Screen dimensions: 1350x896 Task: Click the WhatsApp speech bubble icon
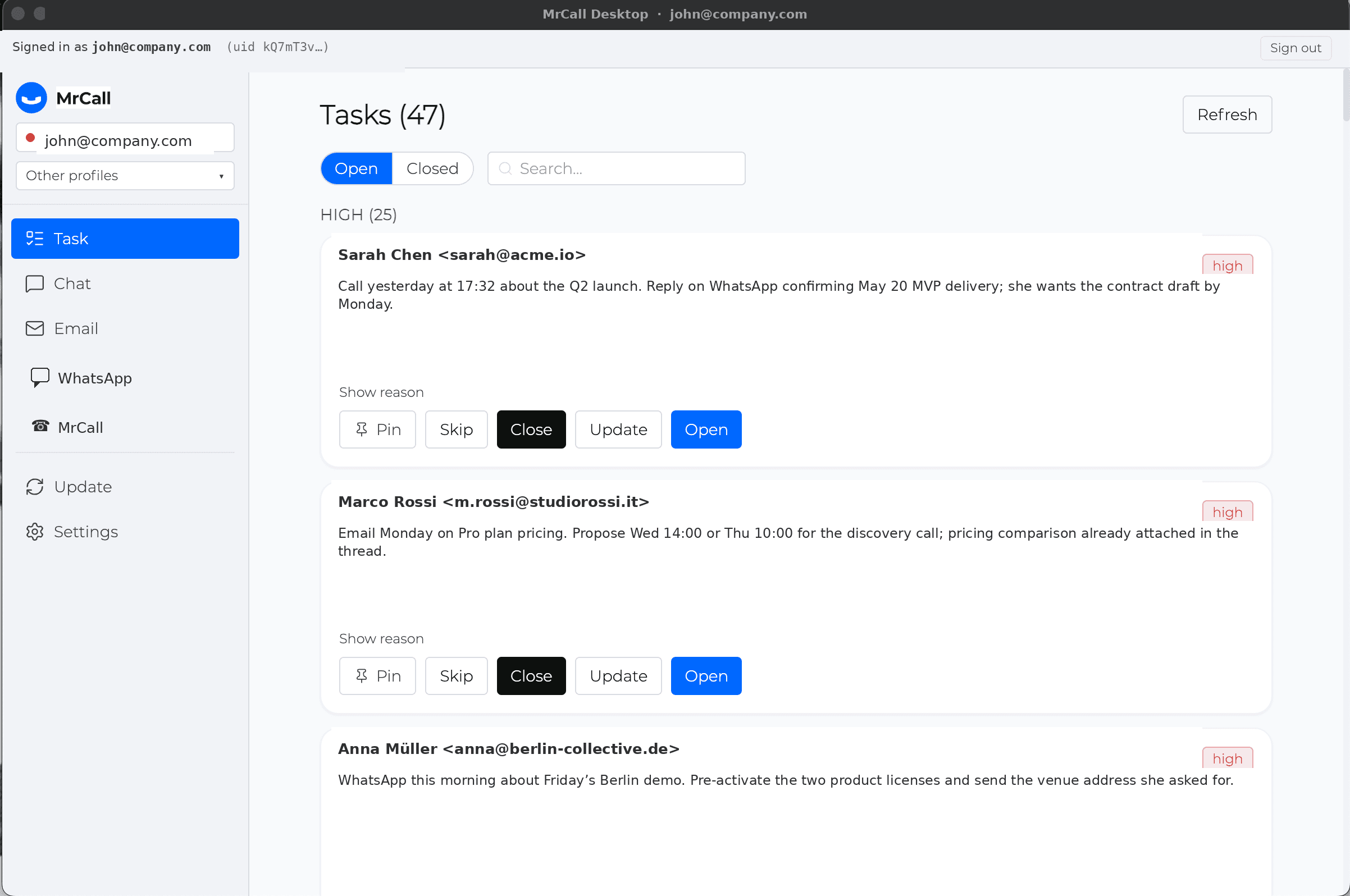click(x=39, y=378)
